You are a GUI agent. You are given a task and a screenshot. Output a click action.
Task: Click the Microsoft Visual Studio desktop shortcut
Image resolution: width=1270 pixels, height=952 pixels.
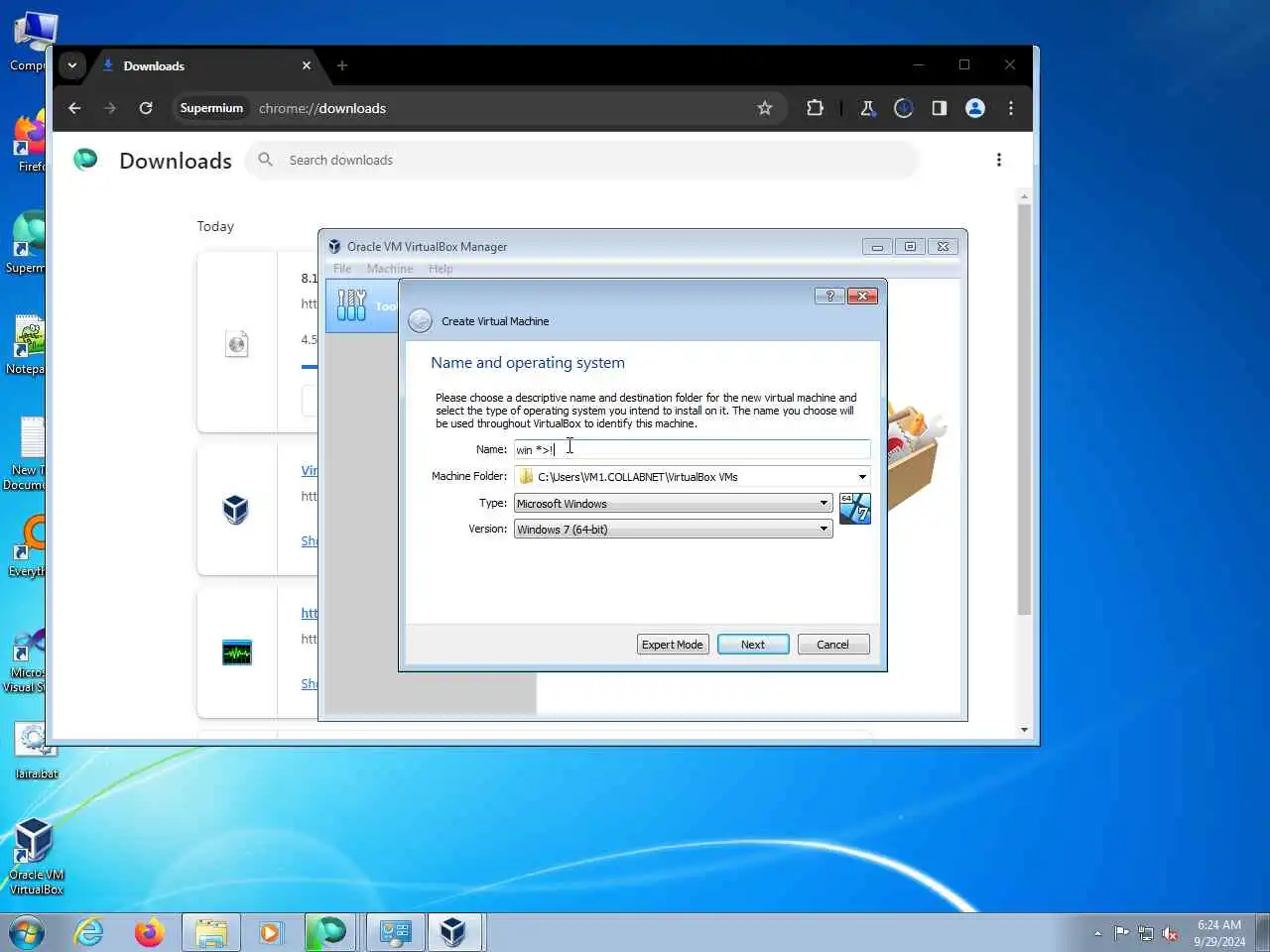27,660
